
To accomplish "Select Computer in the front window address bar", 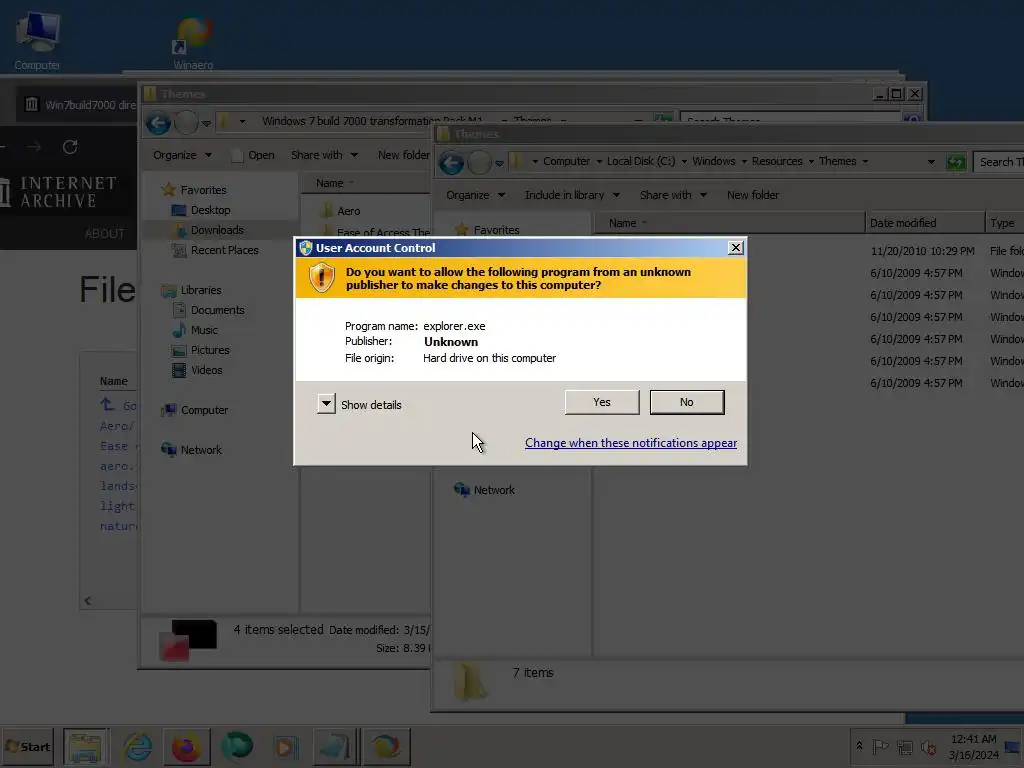I will pyautogui.click(x=566, y=161).
